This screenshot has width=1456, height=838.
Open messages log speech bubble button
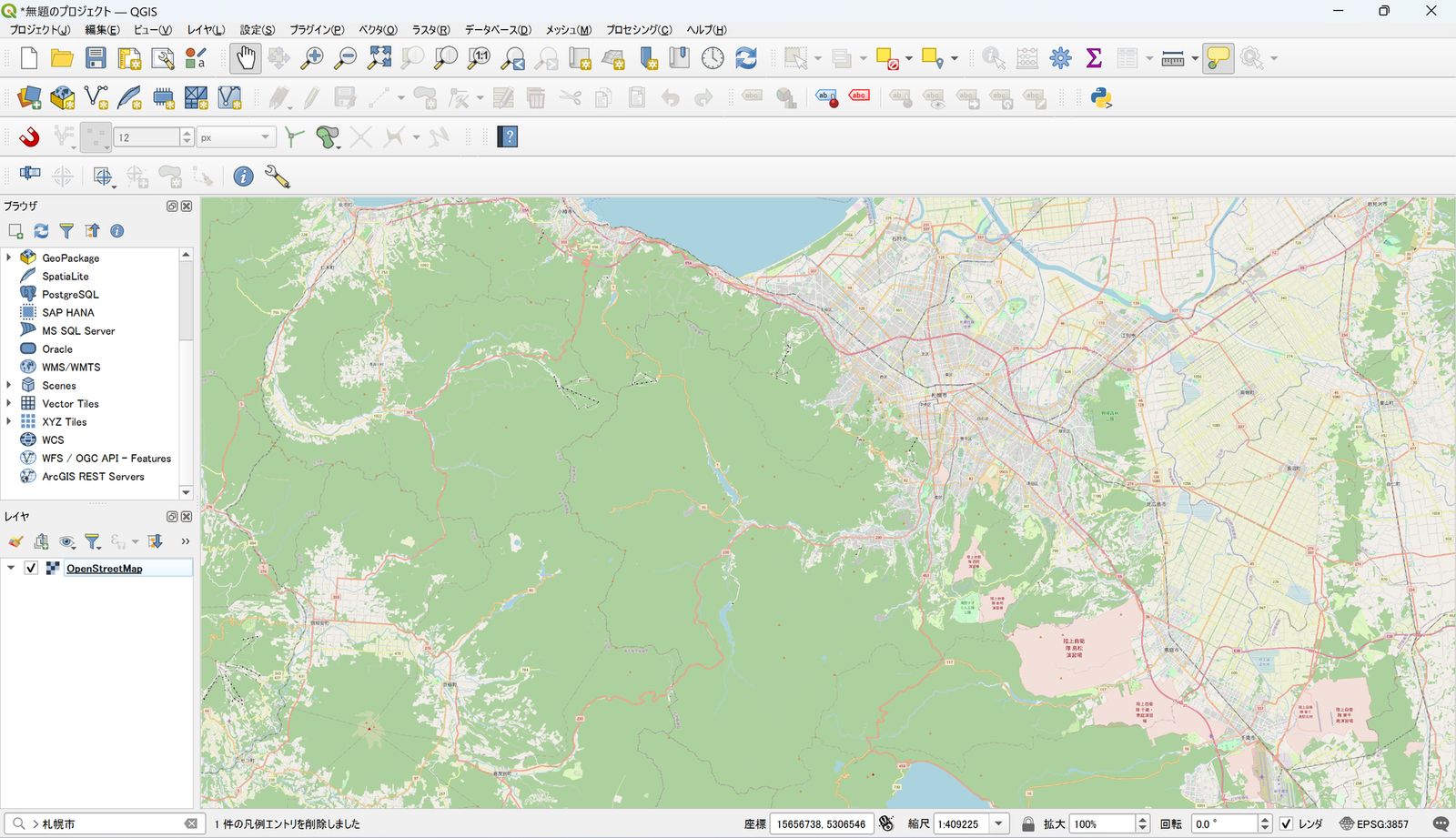point(1441,823)
